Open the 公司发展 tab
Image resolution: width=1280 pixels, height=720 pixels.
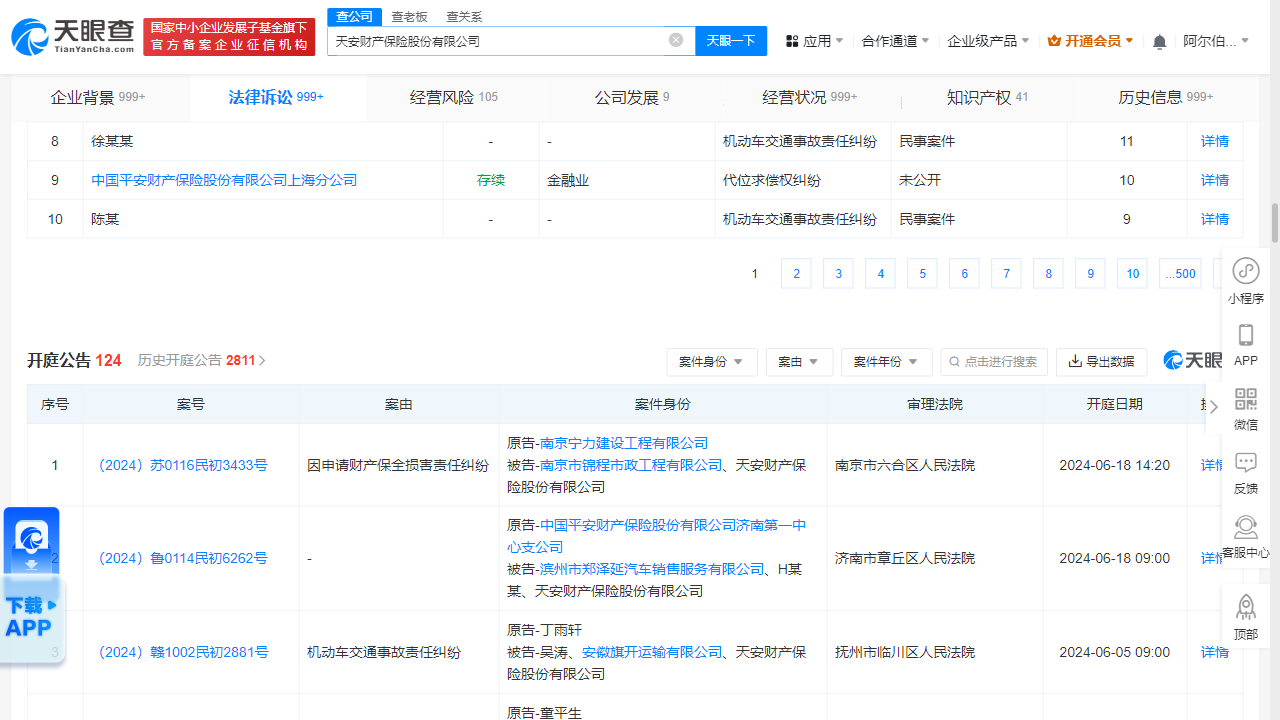632,98
